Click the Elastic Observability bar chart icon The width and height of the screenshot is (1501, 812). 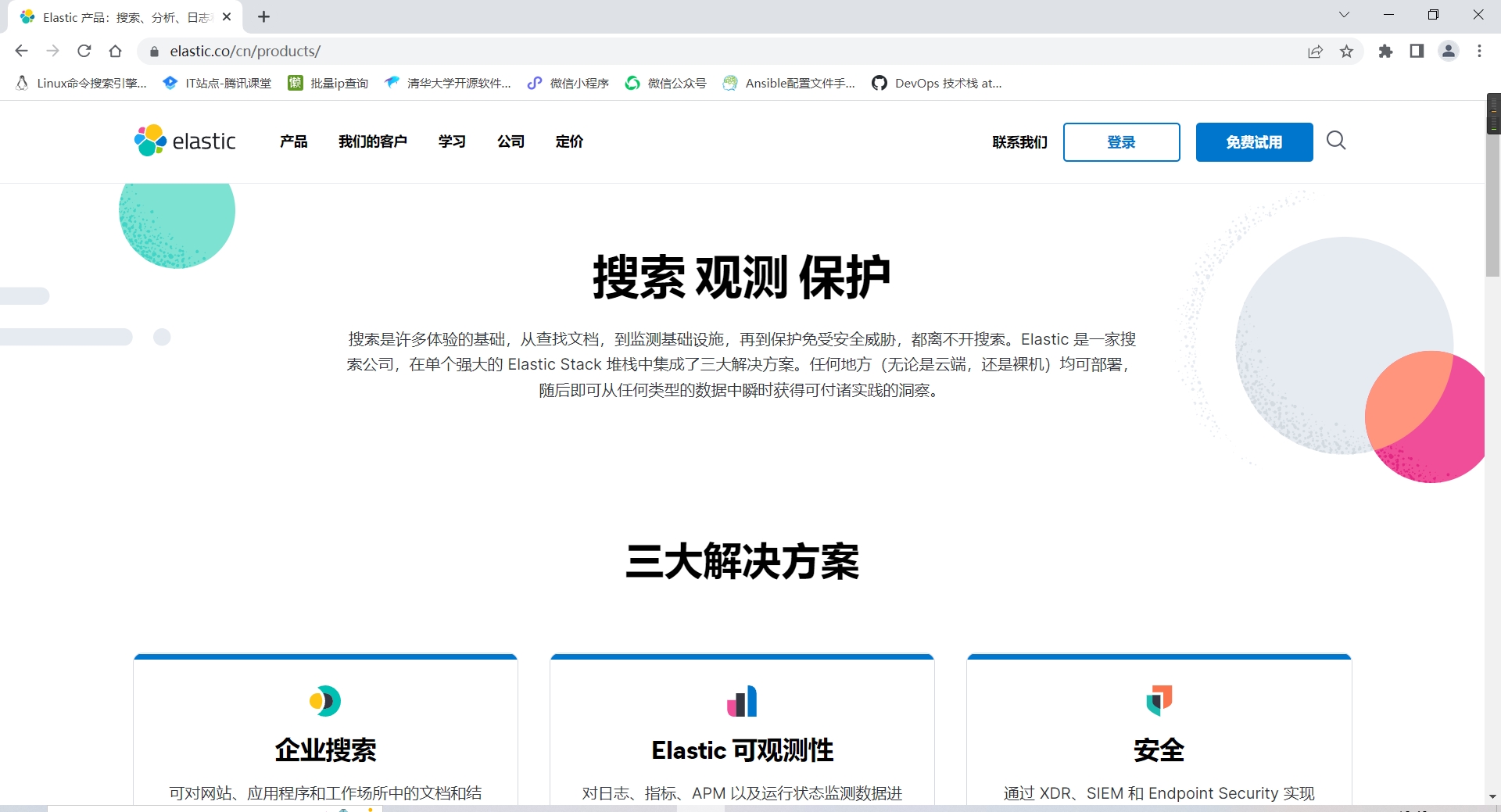[x=742, y=701]
